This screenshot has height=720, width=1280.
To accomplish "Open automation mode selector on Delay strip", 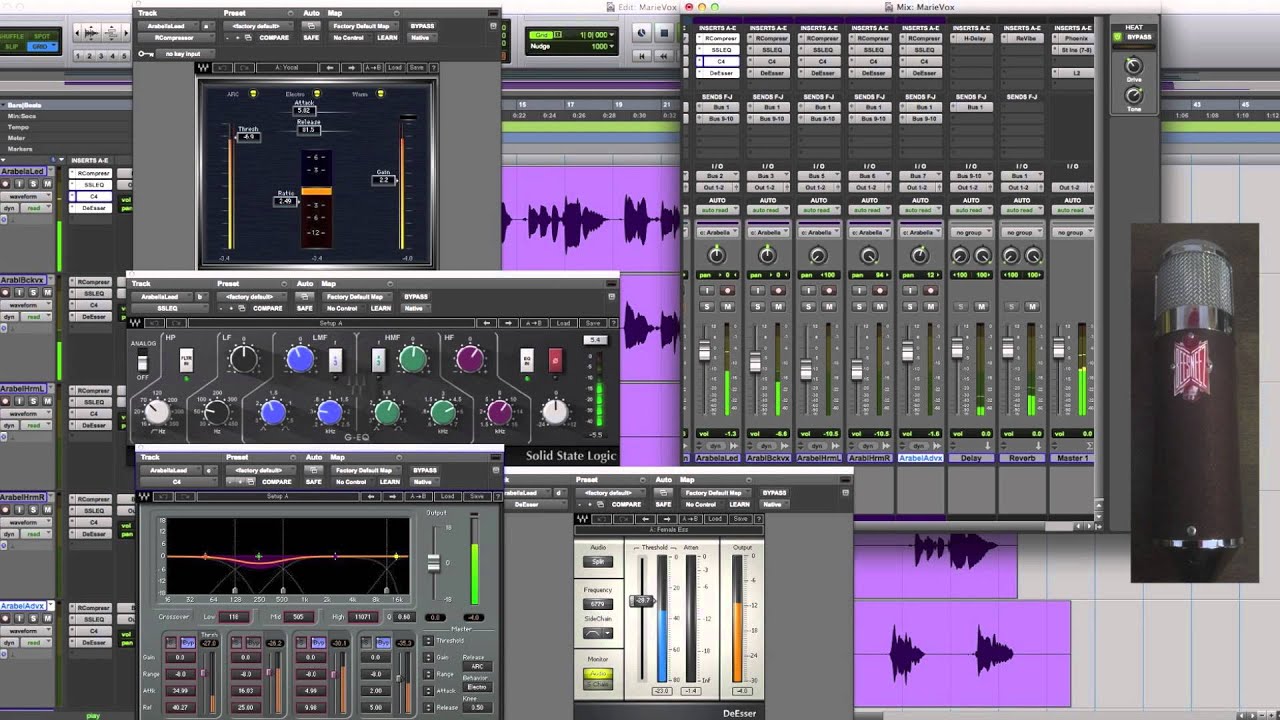I will pos(970,210).
